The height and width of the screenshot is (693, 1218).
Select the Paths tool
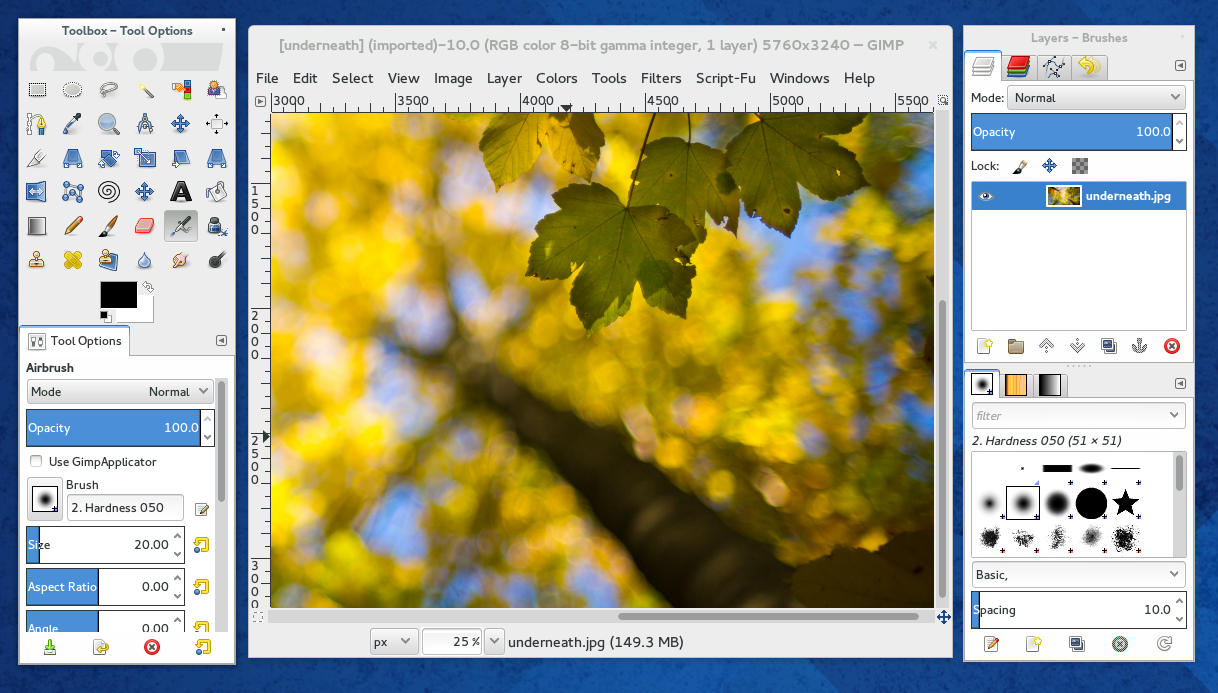coord(37,124)
